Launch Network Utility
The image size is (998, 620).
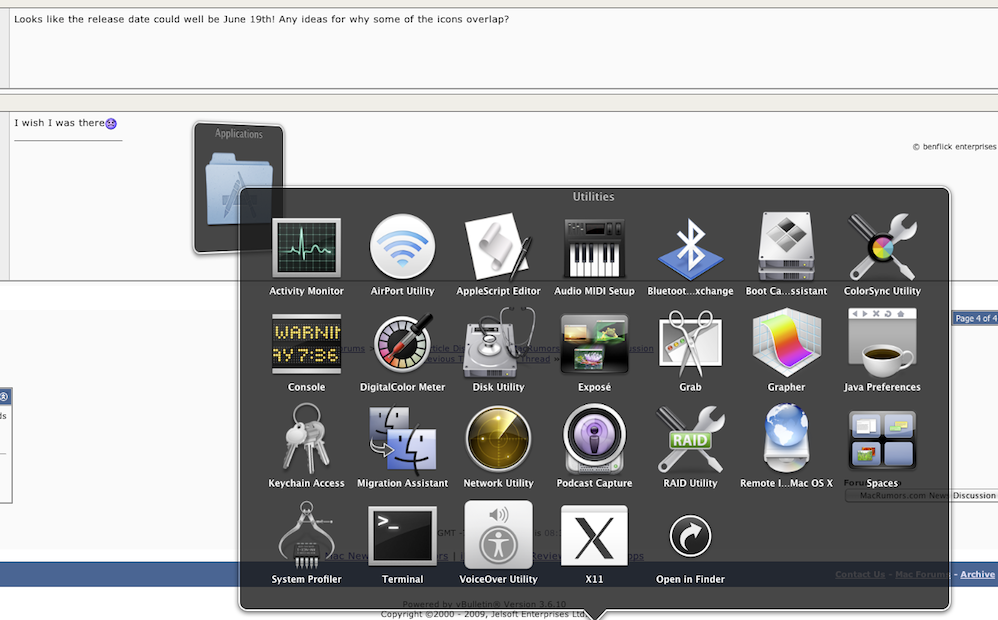pos(498,440)
